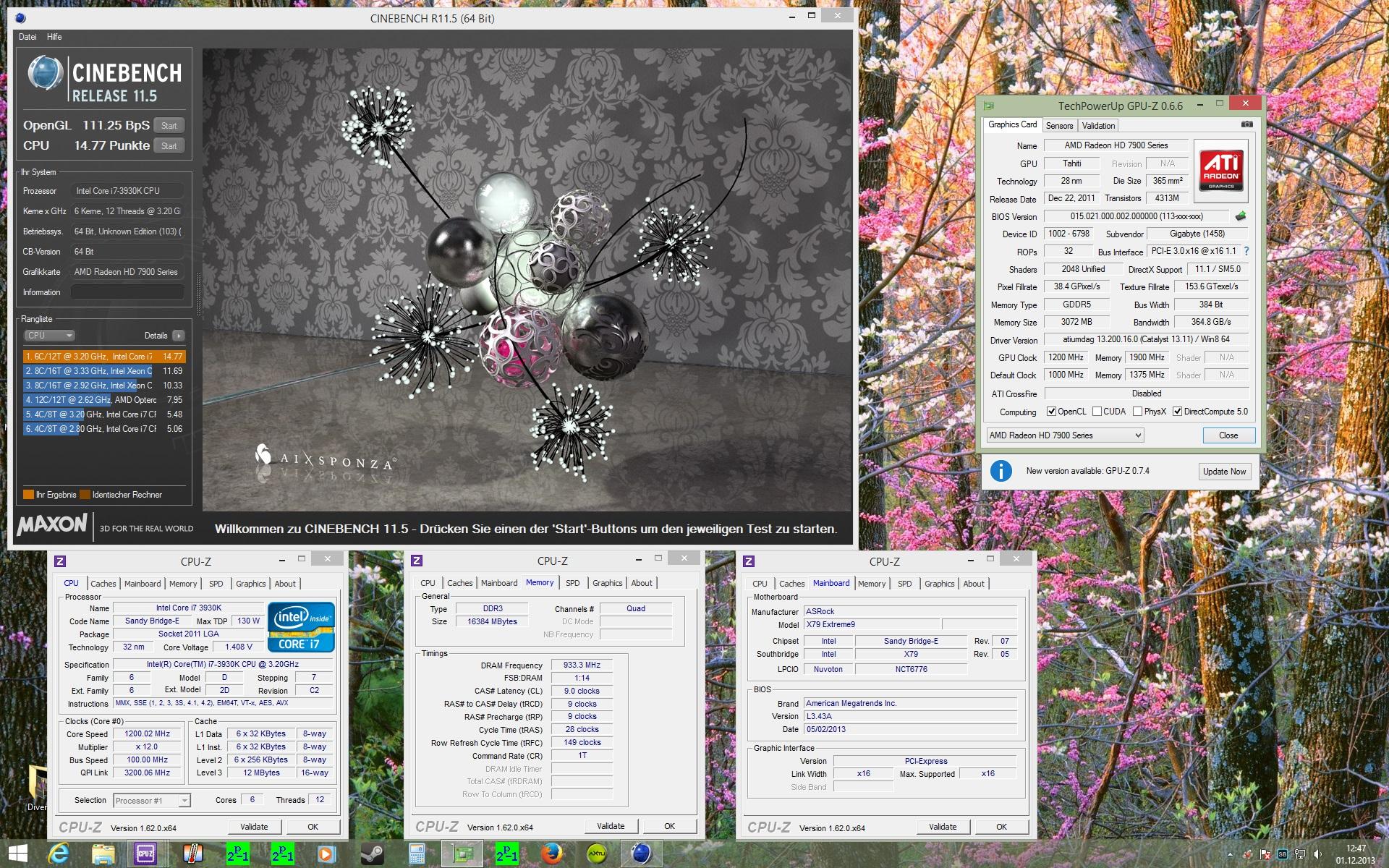Click GPU-Z BIOS save chip icon
1389x868 pixels.
click(x=1241, y=216)
